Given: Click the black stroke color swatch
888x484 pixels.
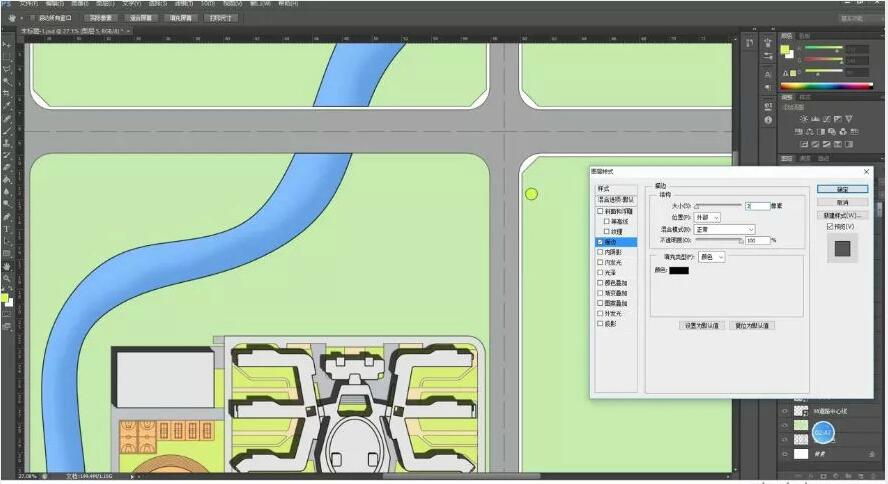Looking at the screenshot, I should (x=679, y=271).
